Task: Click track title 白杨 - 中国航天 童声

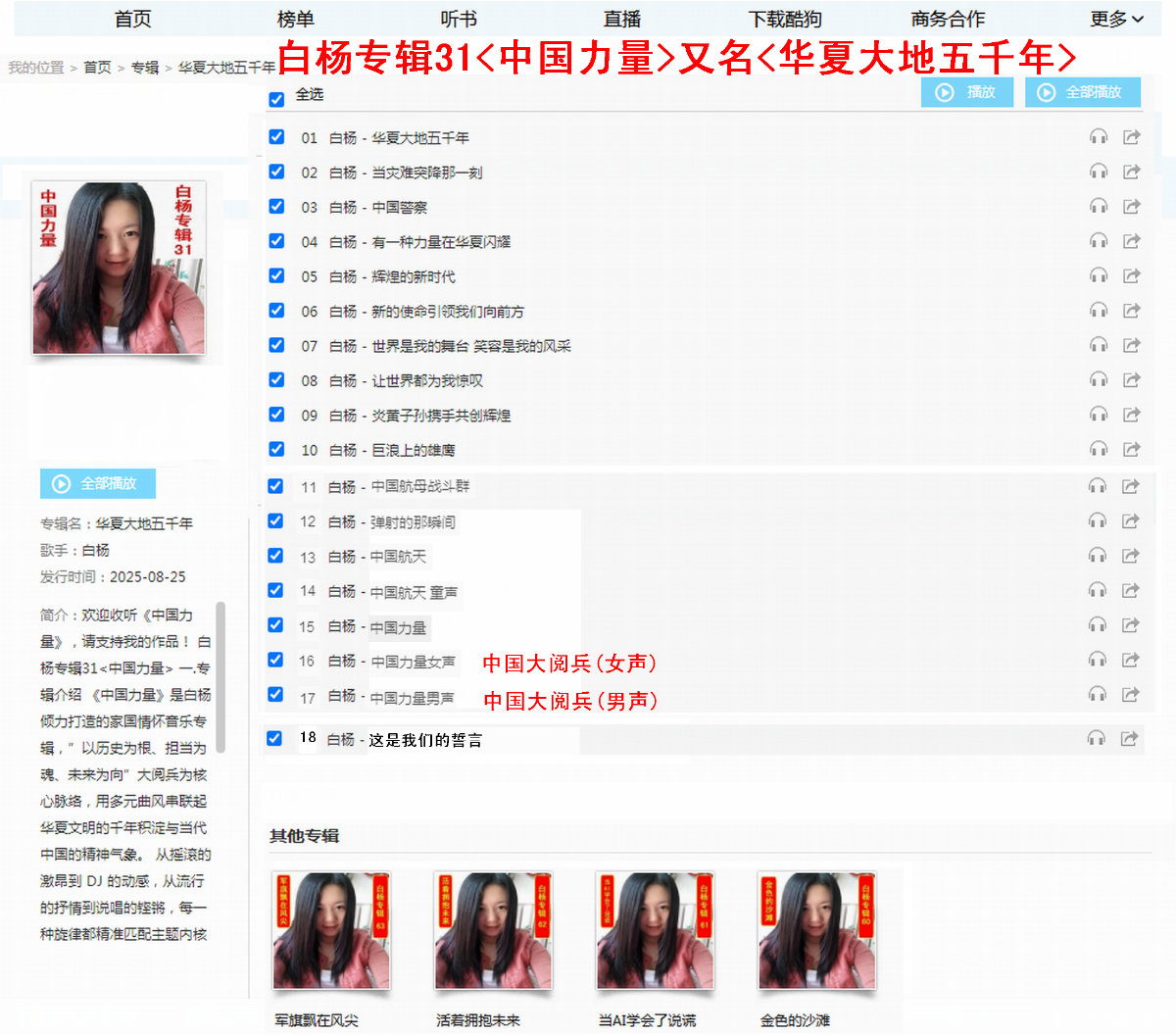Action: pyautogui.click(x=393, y=591)
